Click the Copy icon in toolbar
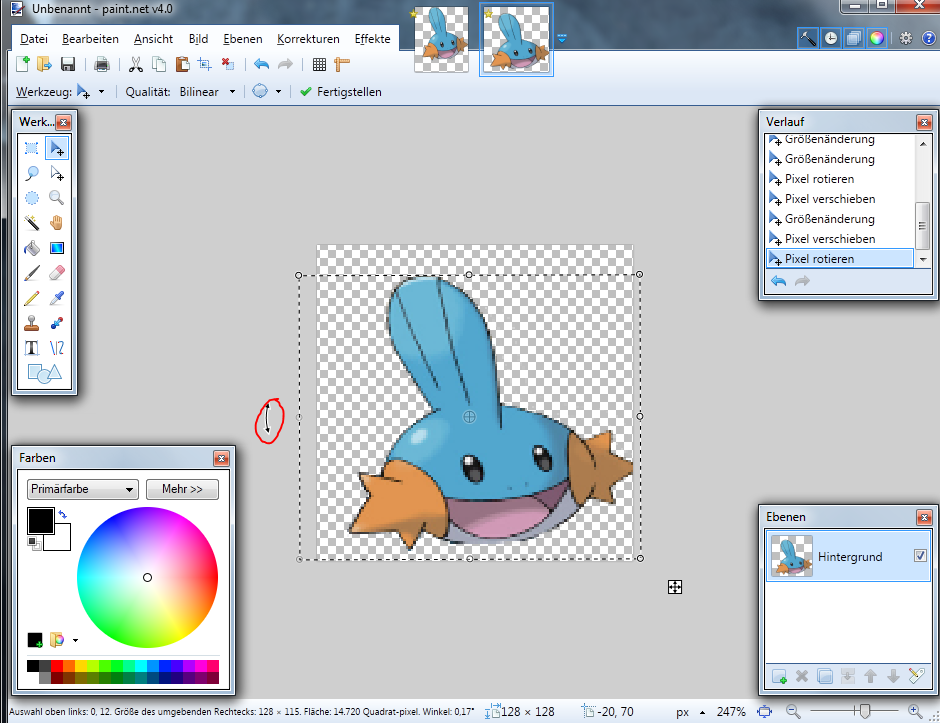The width and height of the screenshot is (940, 723). pyautogui.click(x=159, y=64)
